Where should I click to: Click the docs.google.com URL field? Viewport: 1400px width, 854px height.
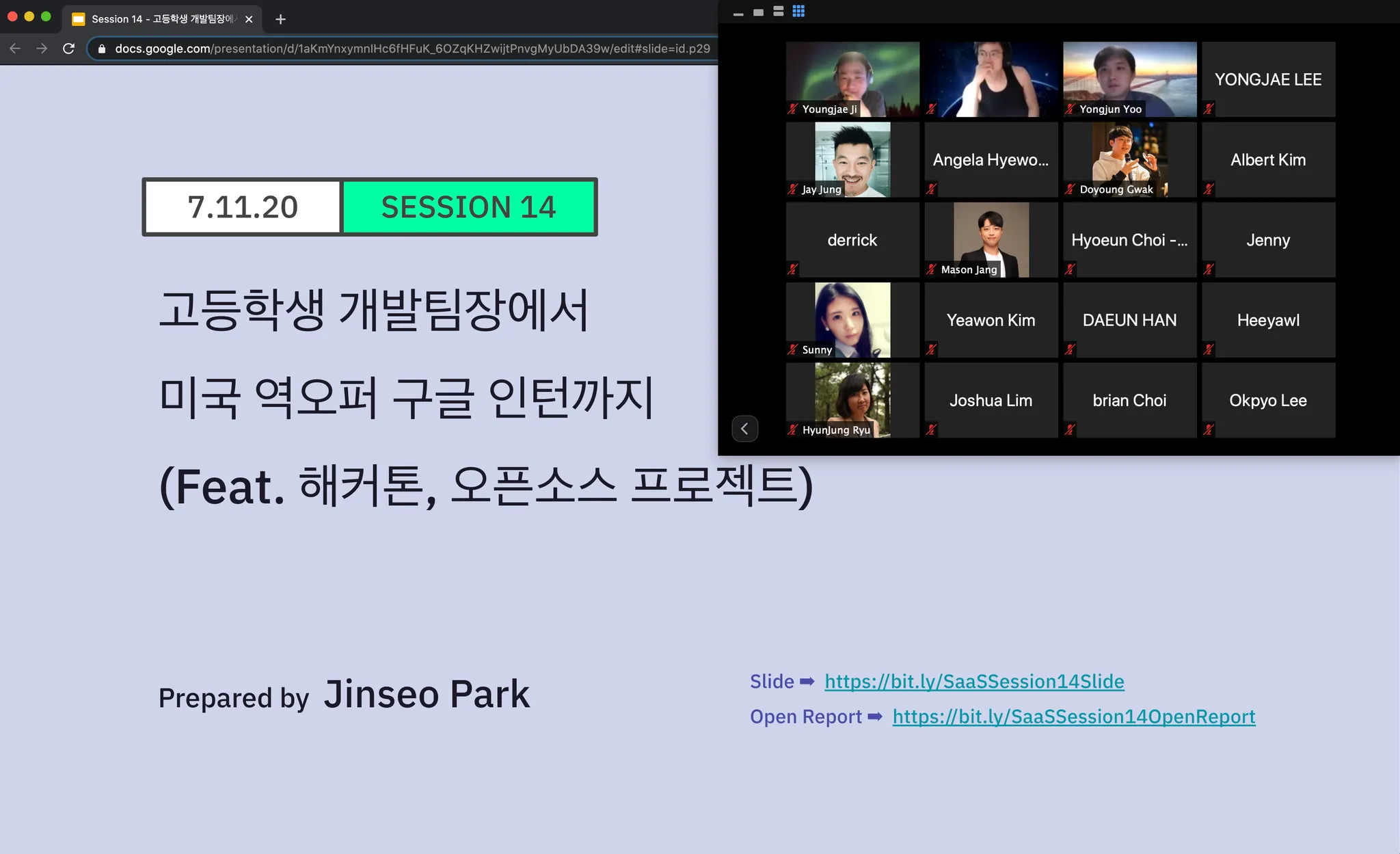click(x=410, y=49)
